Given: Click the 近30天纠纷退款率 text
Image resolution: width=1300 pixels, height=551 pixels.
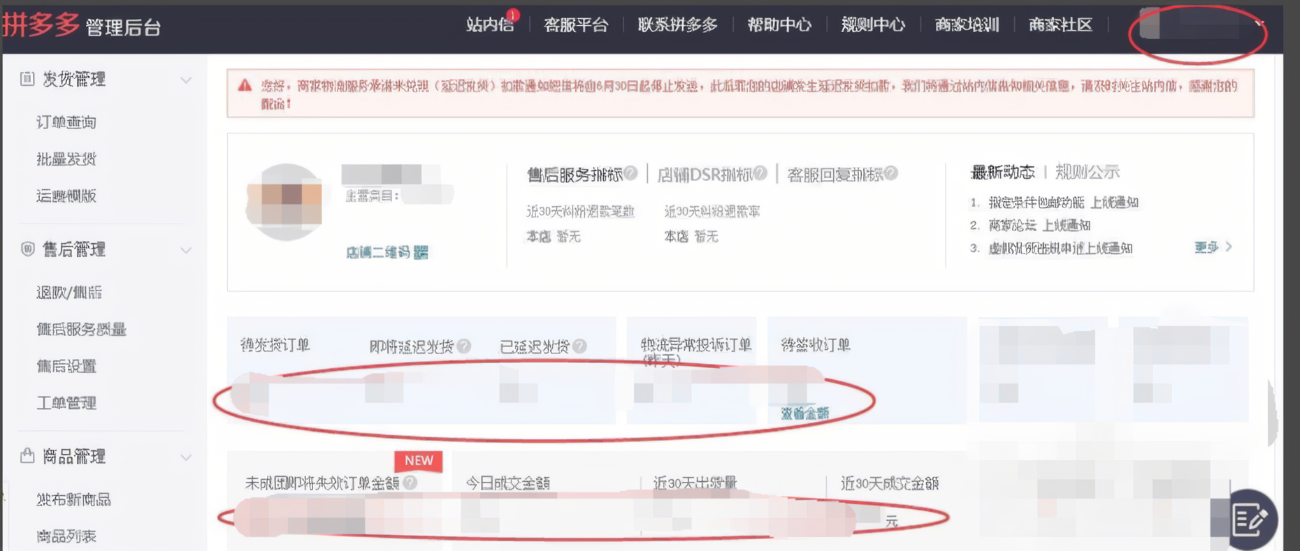Looking at the screenshot, I should click(x=712, y=212).
